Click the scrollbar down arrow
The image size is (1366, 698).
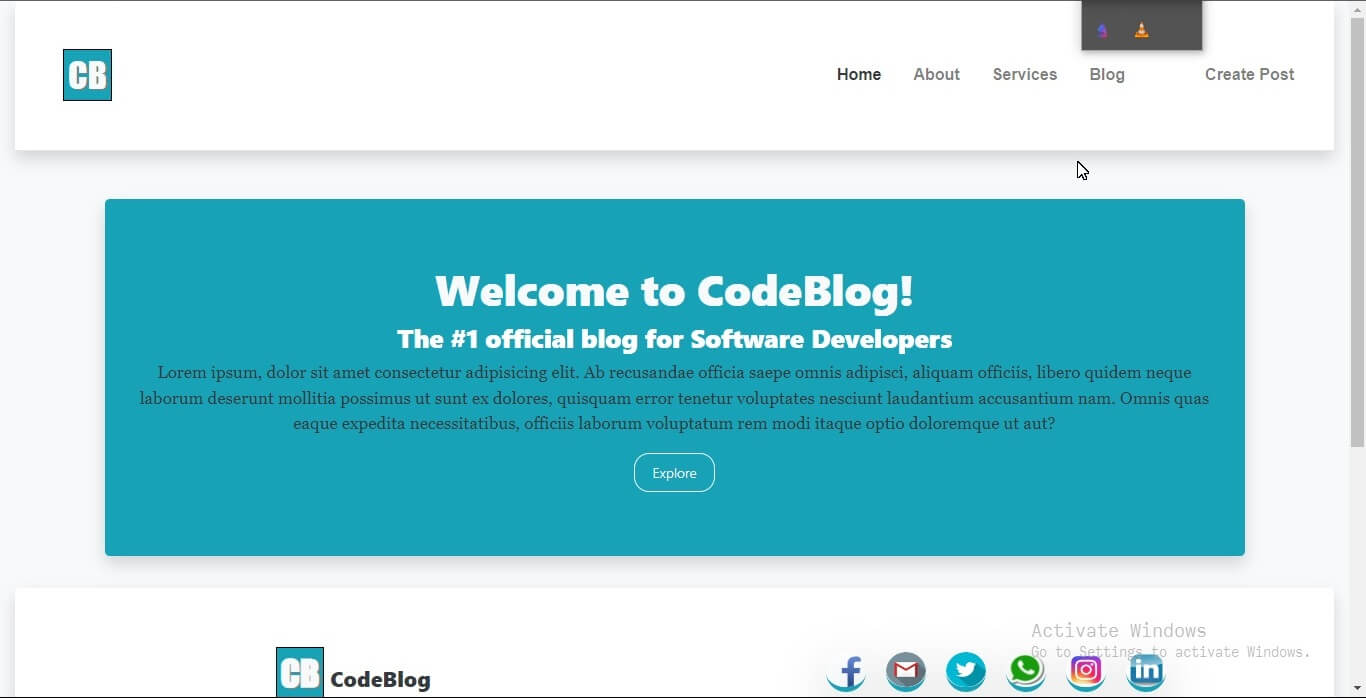(x=1357, y=690)
